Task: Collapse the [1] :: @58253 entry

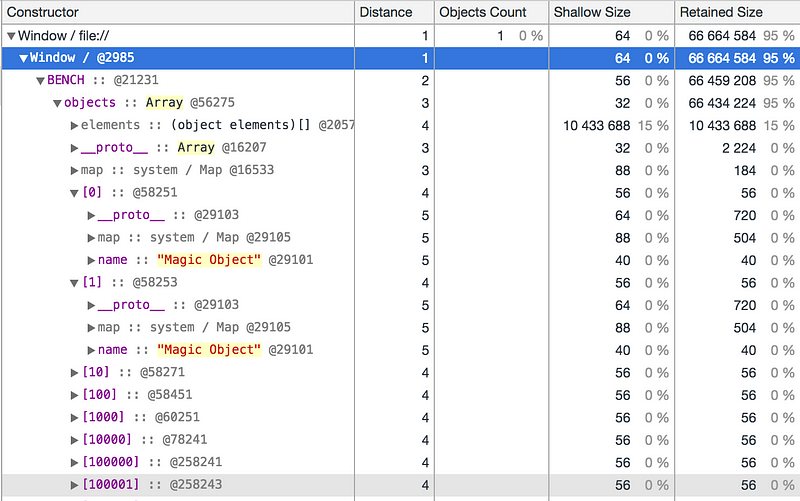Action: point(74,283)
